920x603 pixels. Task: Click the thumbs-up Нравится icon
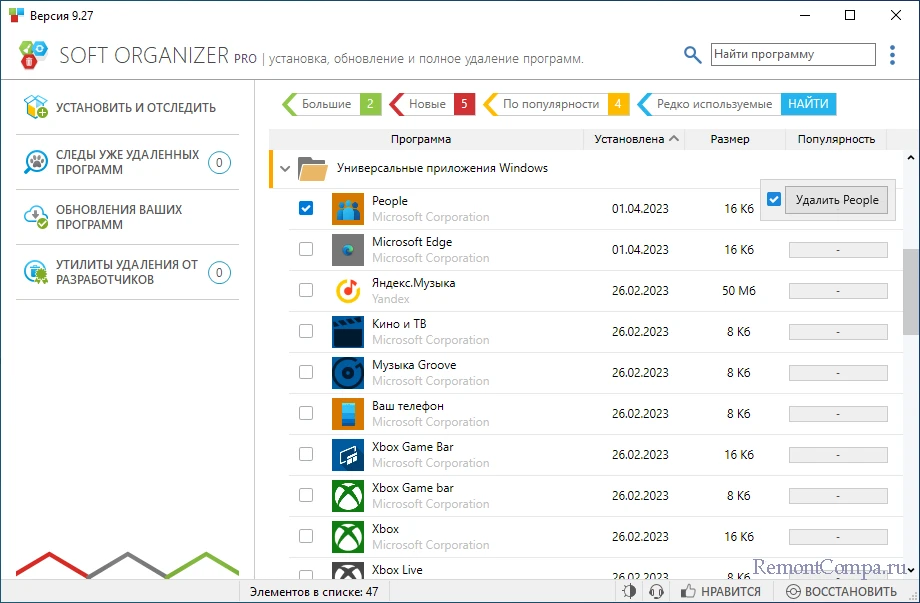(x=688, y=591)
